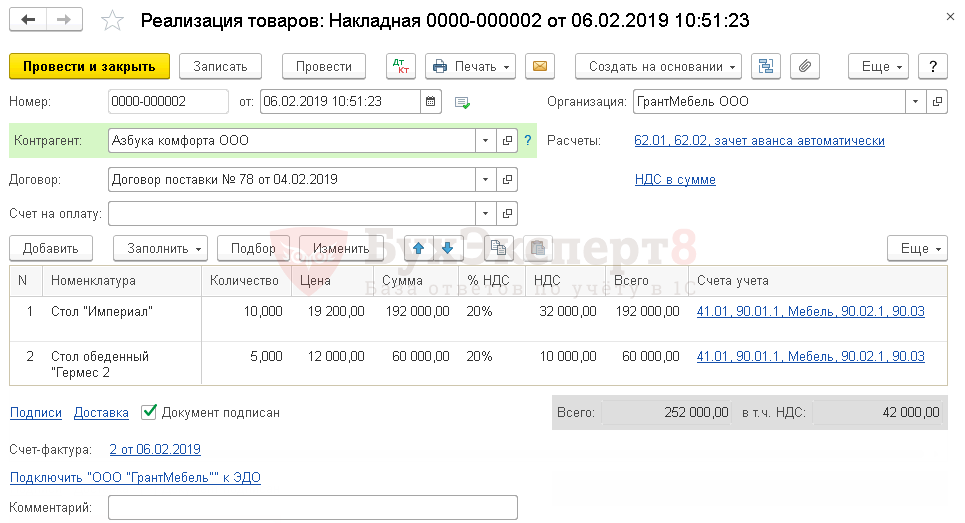Image resolution: width=965 pixels, height=523 pixels.
Task: Open document structure (related documents) icon
Action: [766, 66]
